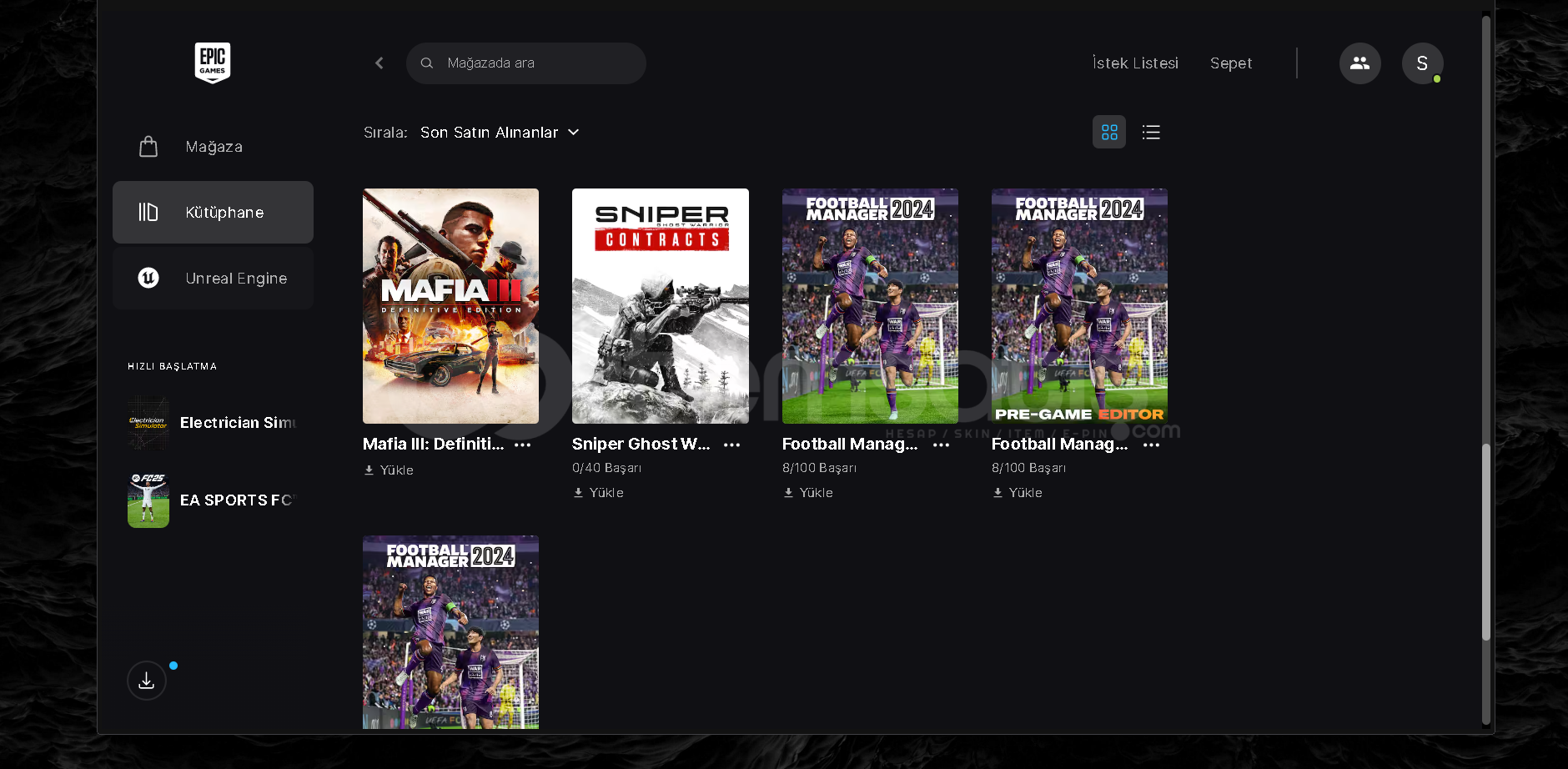
Task: Open İstek Listesi wishlist
Action: [x=1135, y=63]
